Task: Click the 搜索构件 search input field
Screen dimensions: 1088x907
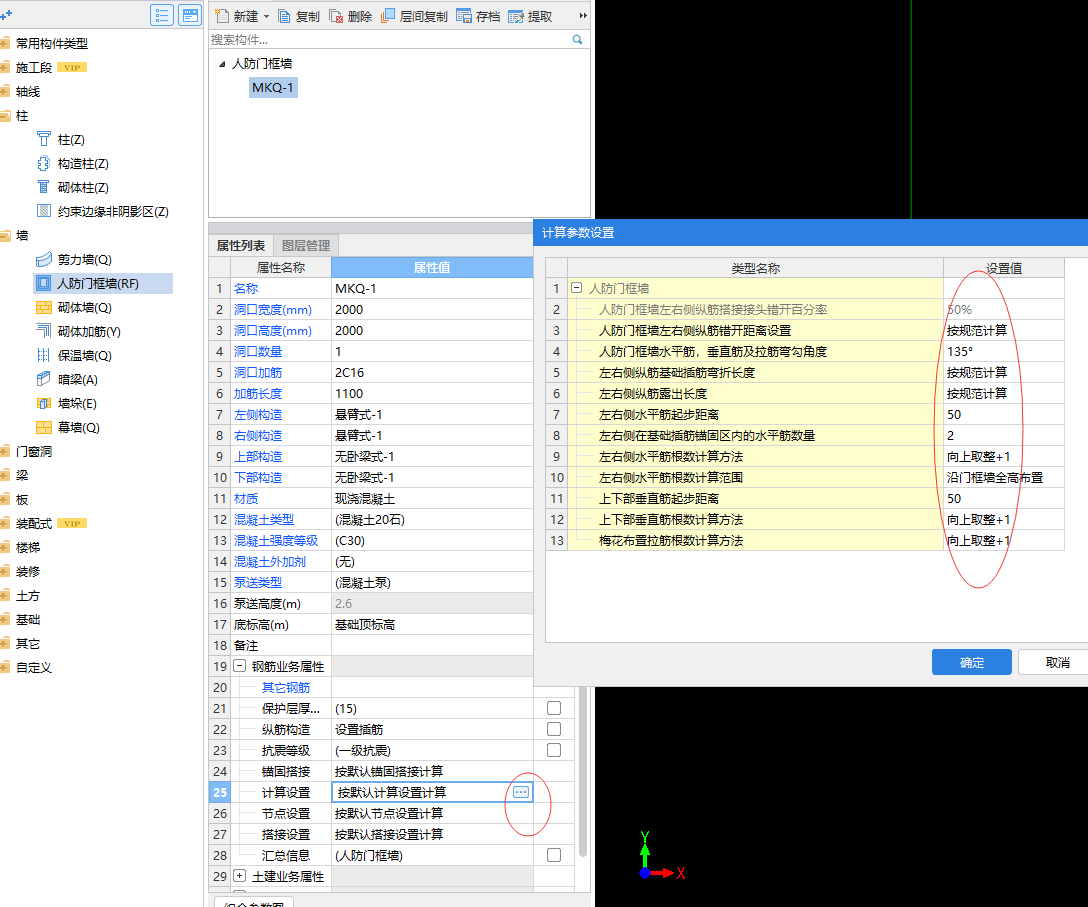Action: (x=390, y=40)
